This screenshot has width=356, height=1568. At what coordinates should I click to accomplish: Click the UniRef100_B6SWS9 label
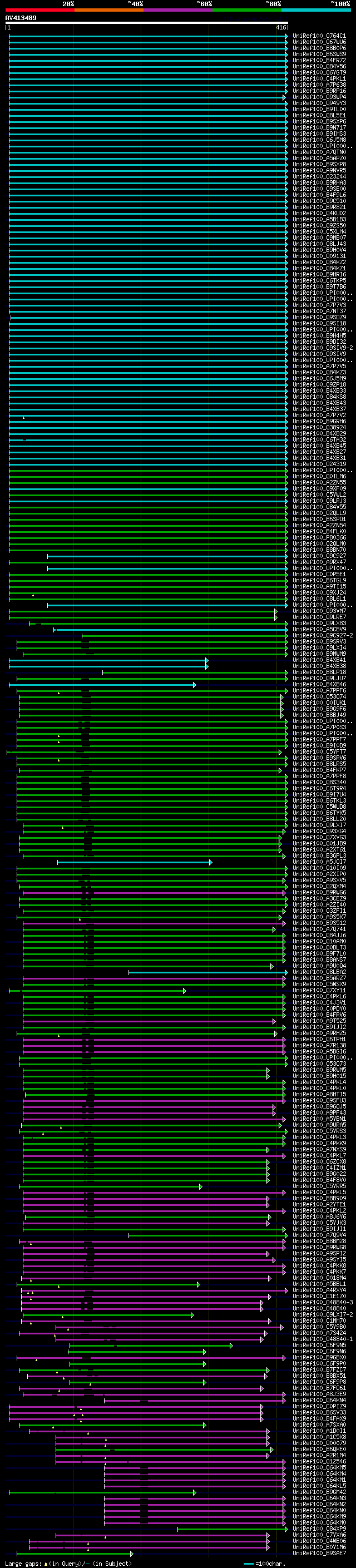point(319,54)
